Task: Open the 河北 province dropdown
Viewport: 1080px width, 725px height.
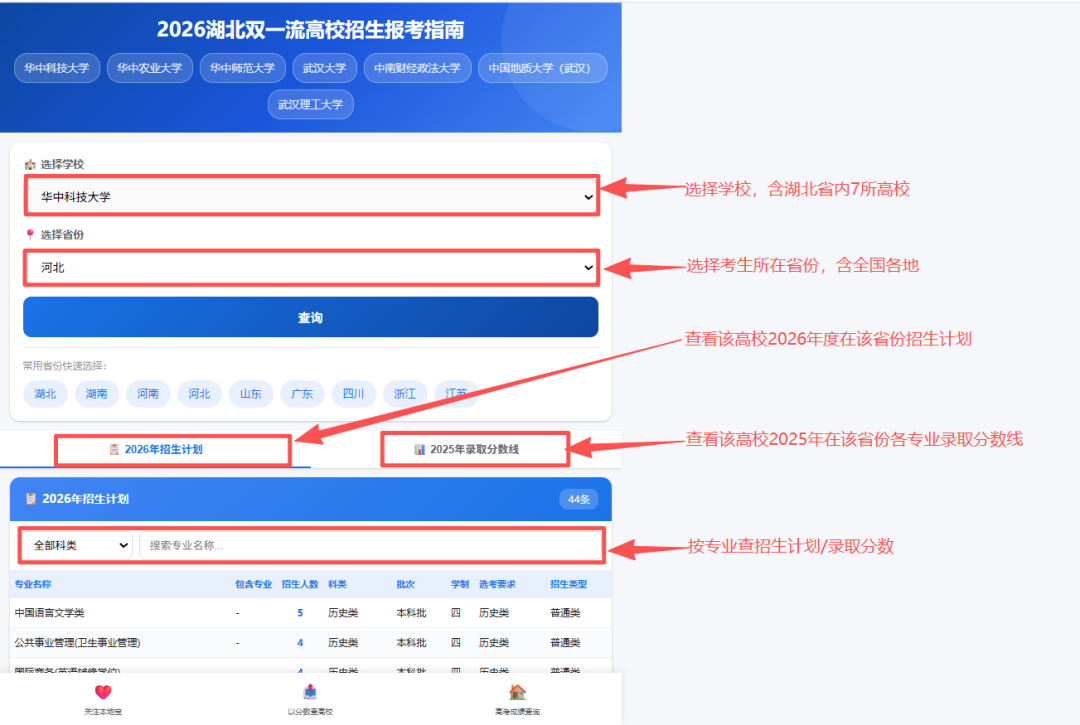Action: coord(311,267)
